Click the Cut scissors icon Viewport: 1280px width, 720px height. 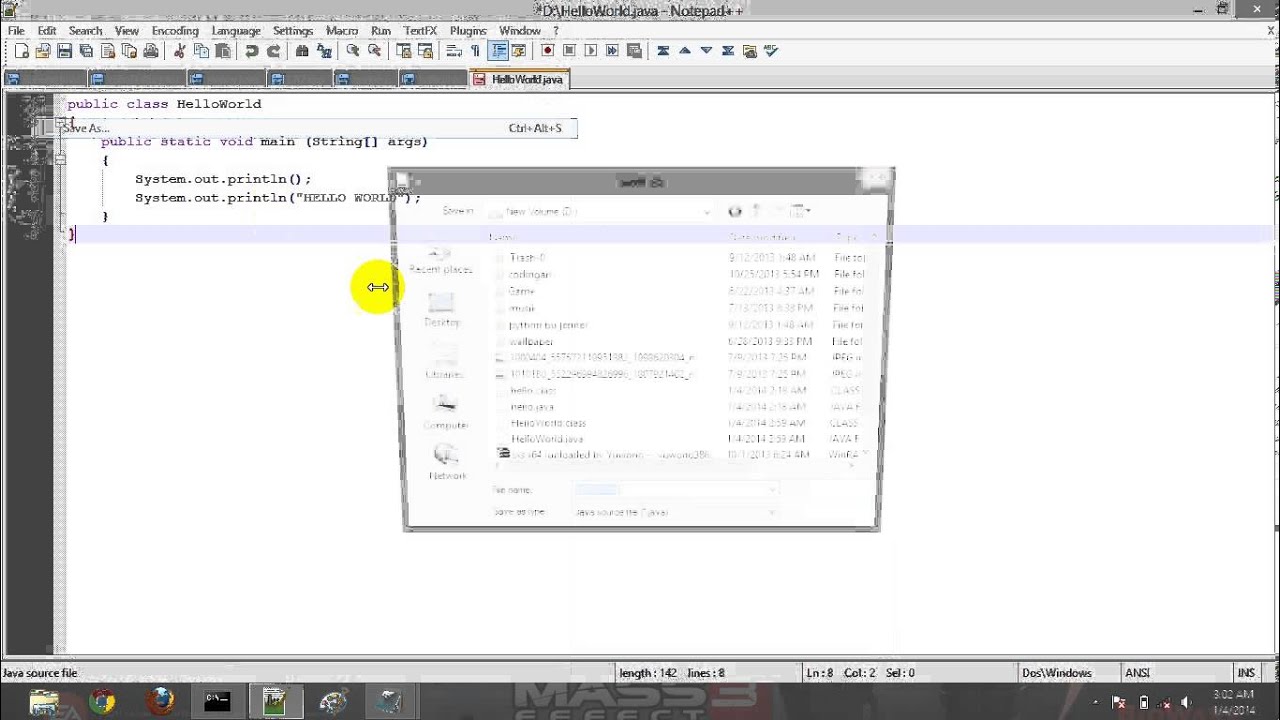click(x=180, y=51)
